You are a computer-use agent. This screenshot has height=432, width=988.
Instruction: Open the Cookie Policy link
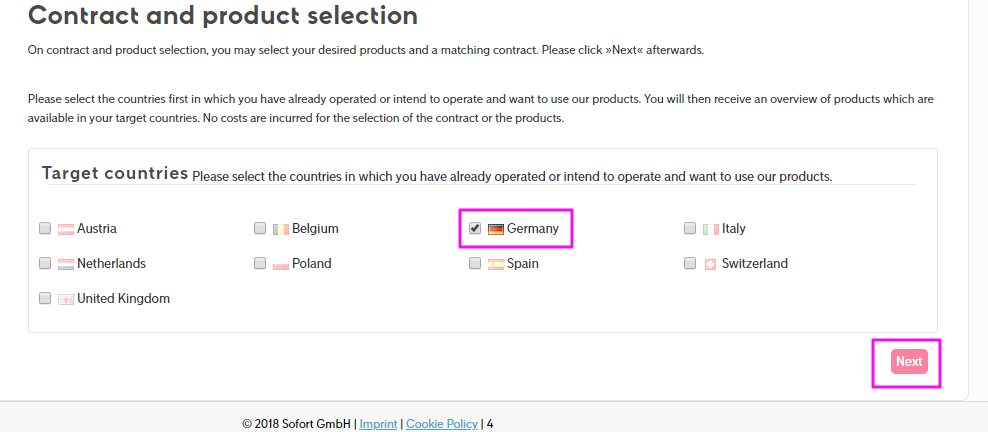[x=442, y=424]
